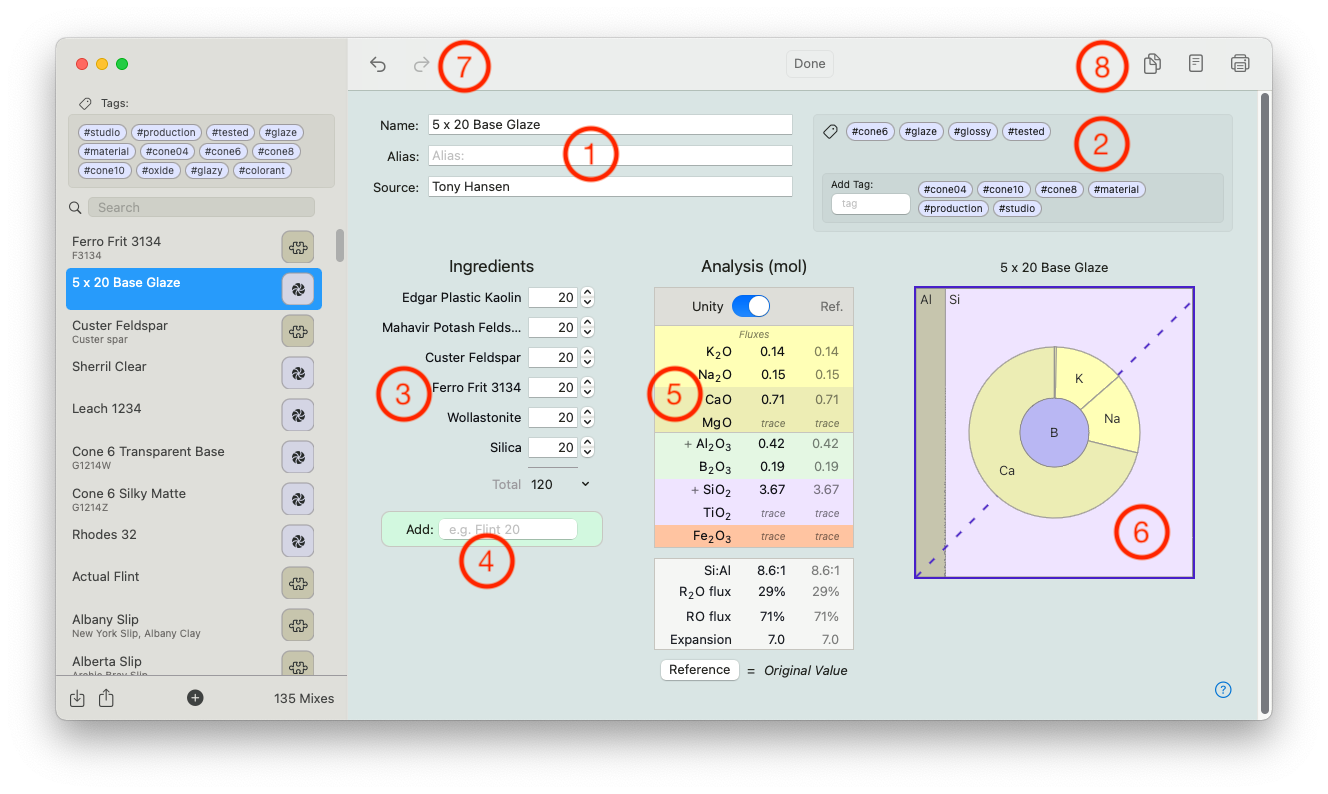Click the Na segment of the donut chart
This screenshot has width=1328, height=794.
(x=1112, y=418)
